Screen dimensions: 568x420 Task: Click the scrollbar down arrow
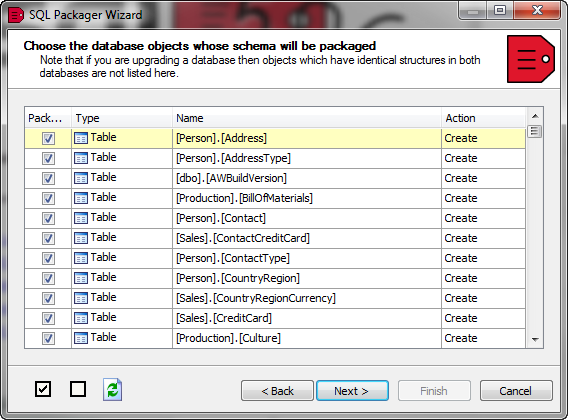(x=535, y=340)
